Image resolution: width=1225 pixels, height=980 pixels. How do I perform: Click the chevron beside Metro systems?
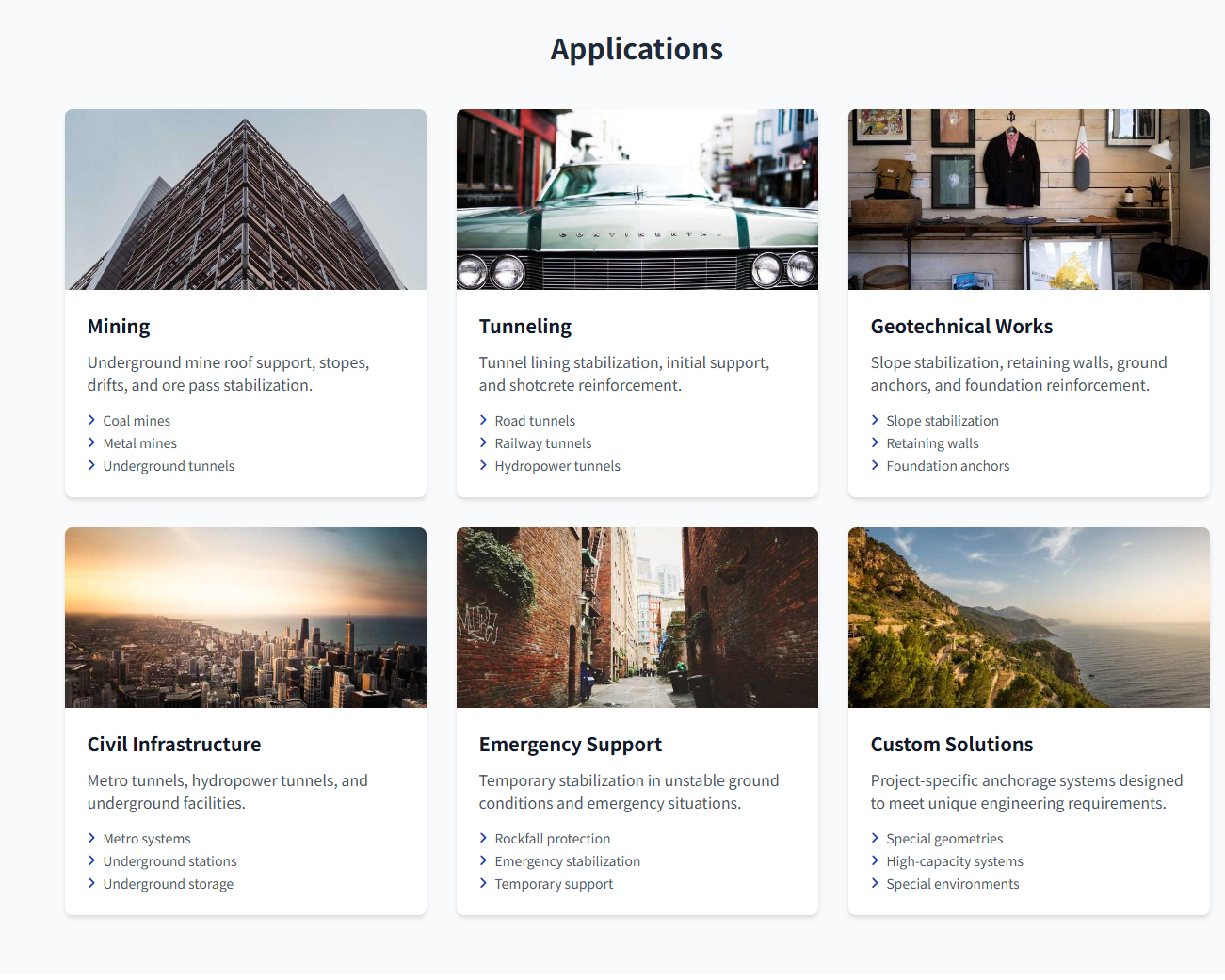[x=91, y=838]
